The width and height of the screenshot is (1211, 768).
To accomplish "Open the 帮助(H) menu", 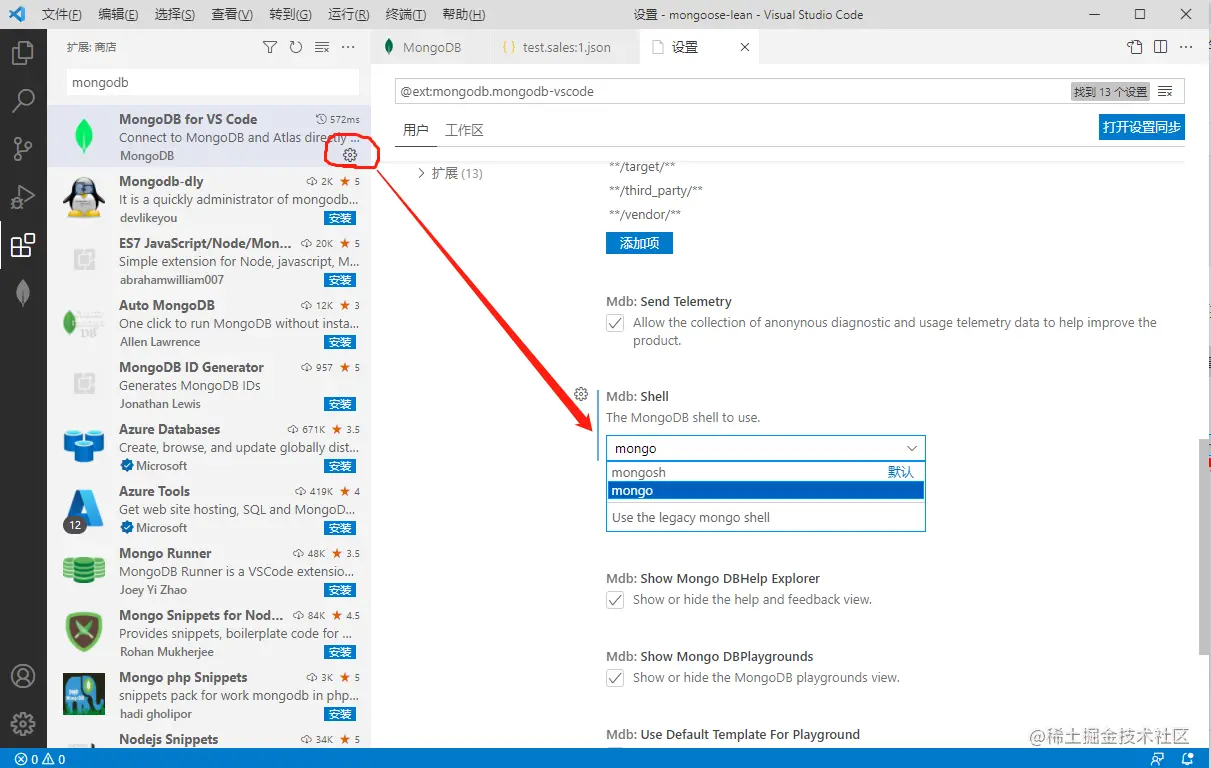I will click(463, 15).
